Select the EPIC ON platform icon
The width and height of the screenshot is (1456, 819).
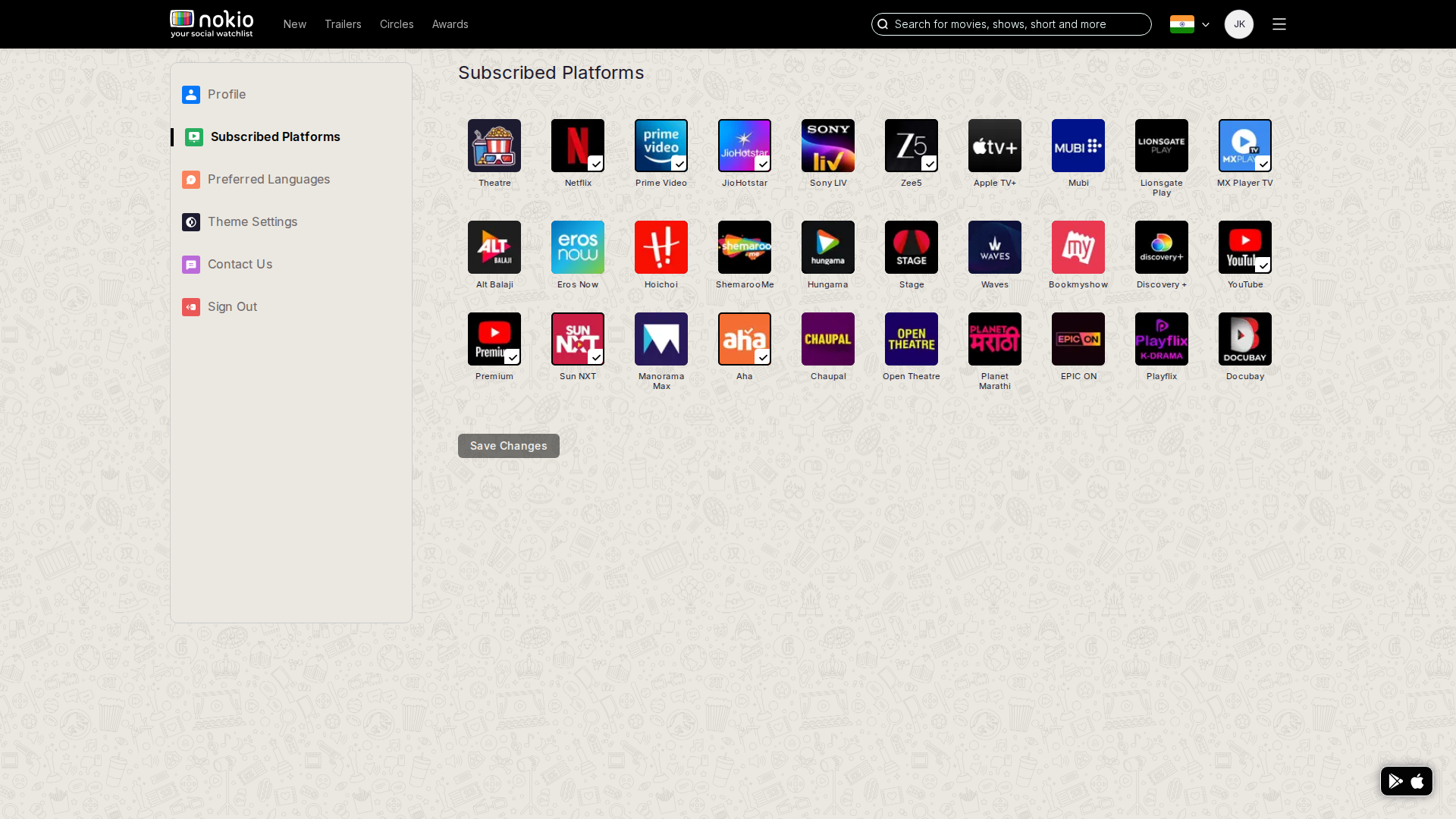(1078, 339)
